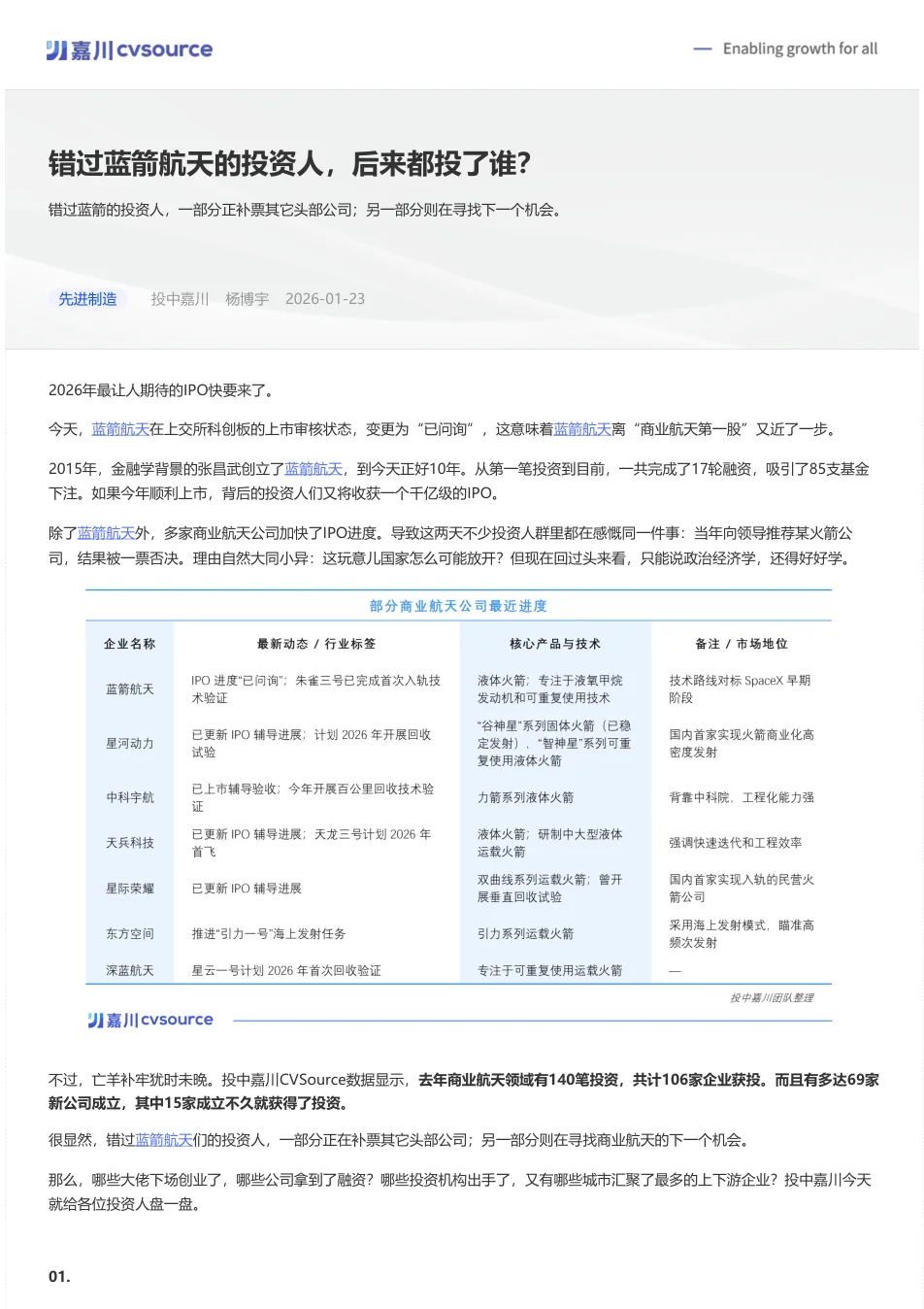Click the 蓝箭航天 link after 今天
The image size is (924, 1309).
click(x=120, y=429)
